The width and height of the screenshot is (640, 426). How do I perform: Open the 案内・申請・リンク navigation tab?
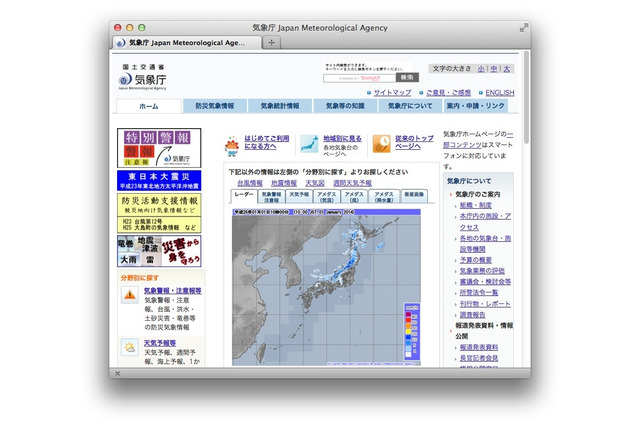coord(476,106)
